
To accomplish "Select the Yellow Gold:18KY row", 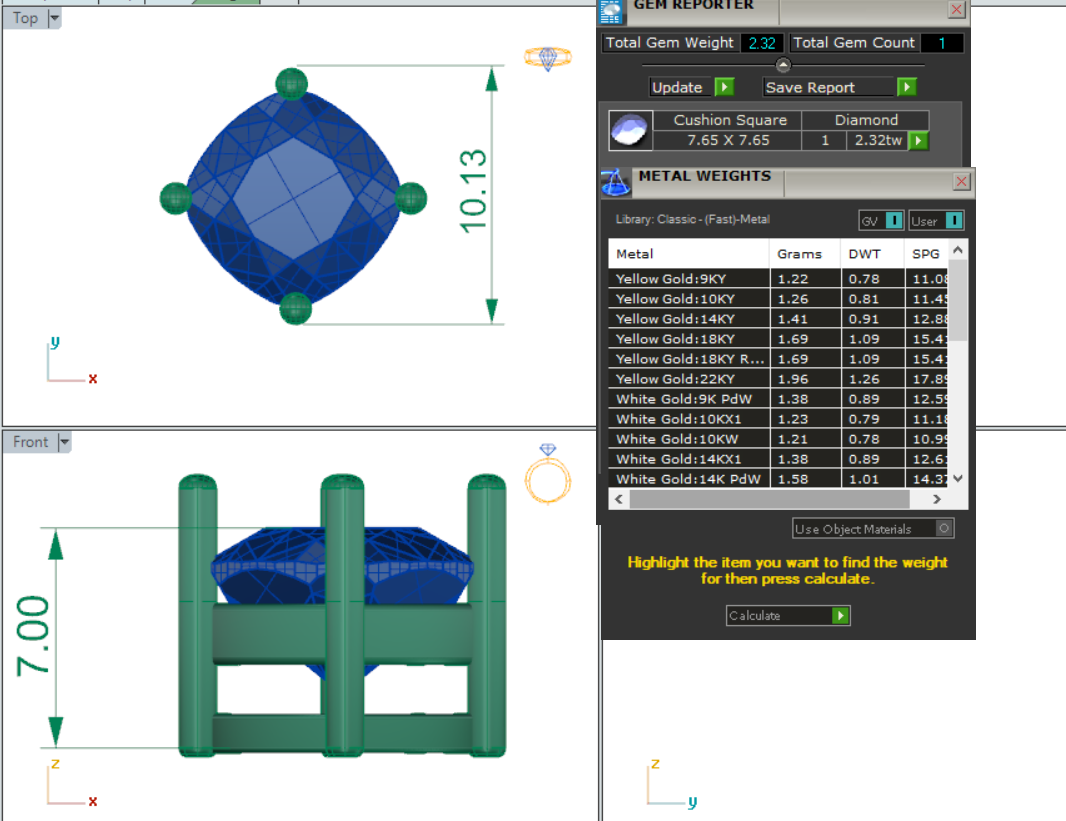I will click(x=688, y=339).
